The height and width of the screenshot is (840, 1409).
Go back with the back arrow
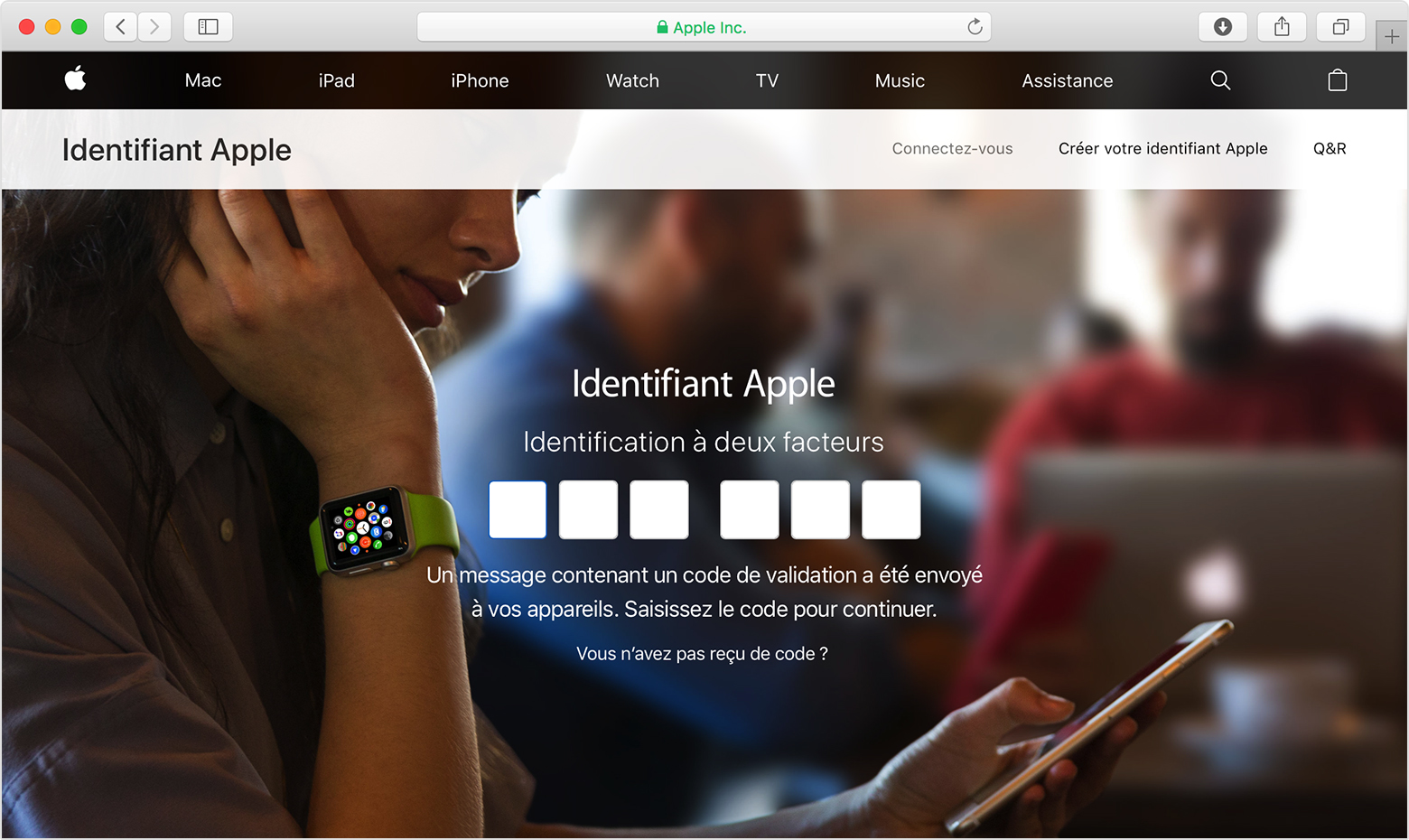tap(121, 27)
